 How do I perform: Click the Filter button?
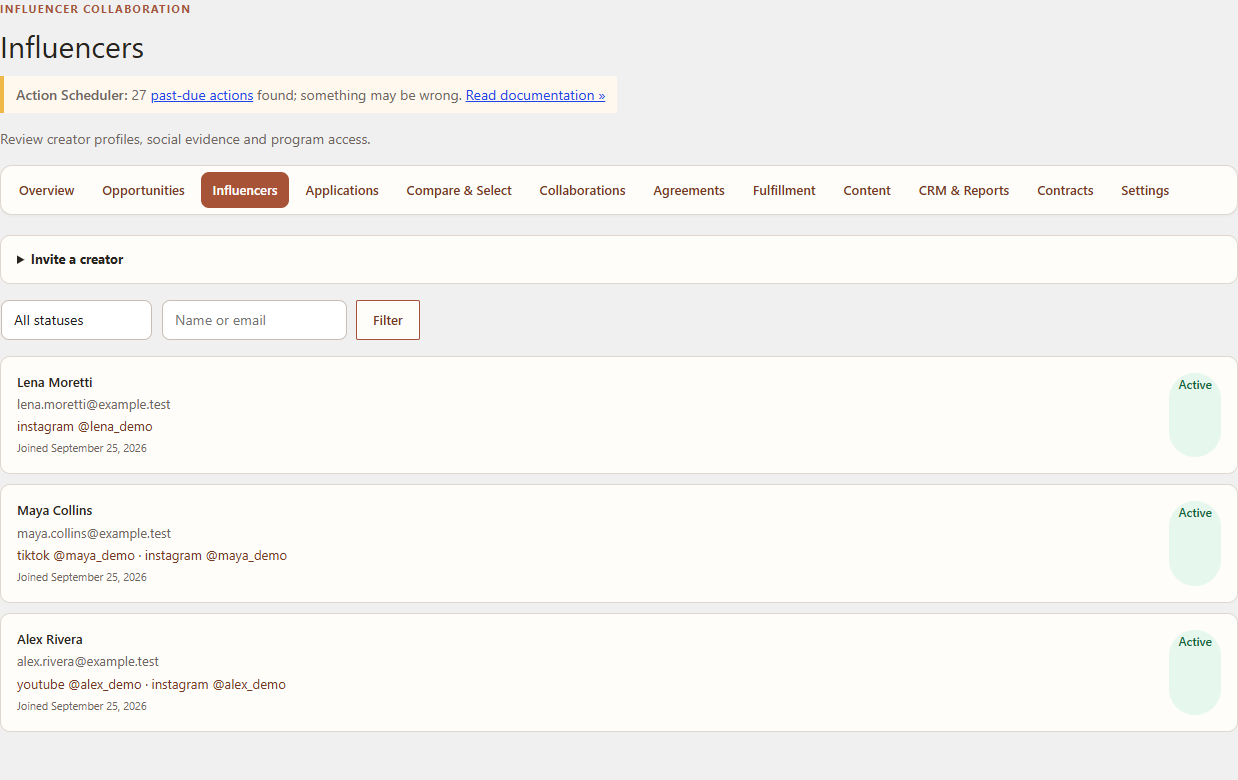click(388, 320)
